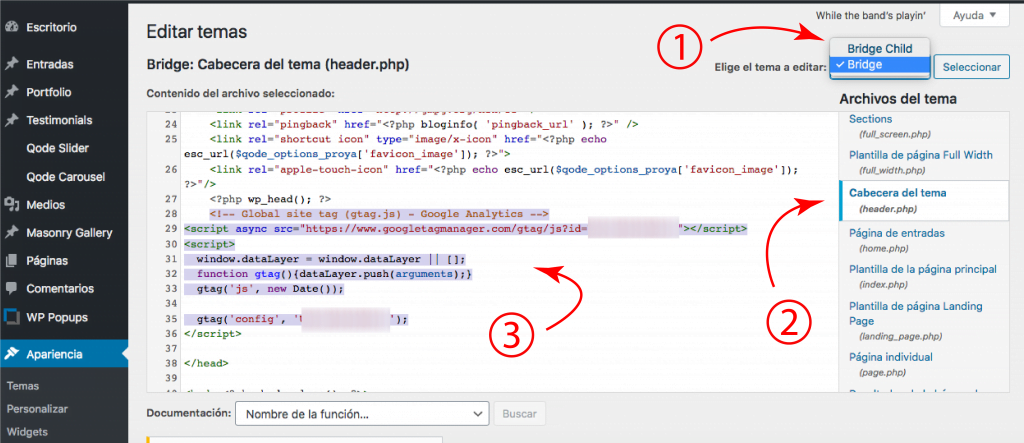Choose Bridge Child theme option
Screen dimensions: 1024x443
pos(879,48)
